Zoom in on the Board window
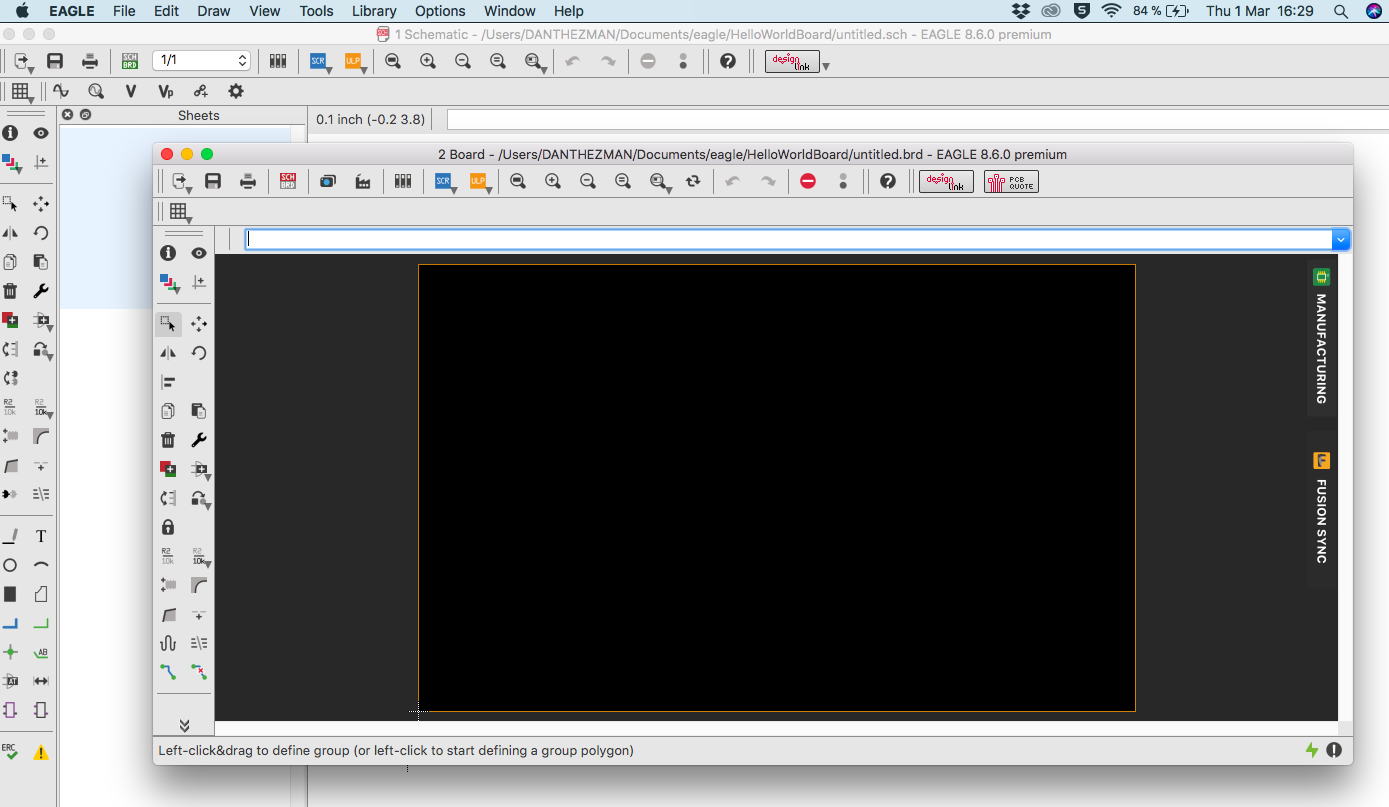The image size is (1389, 807). click(x=553, y=181)
